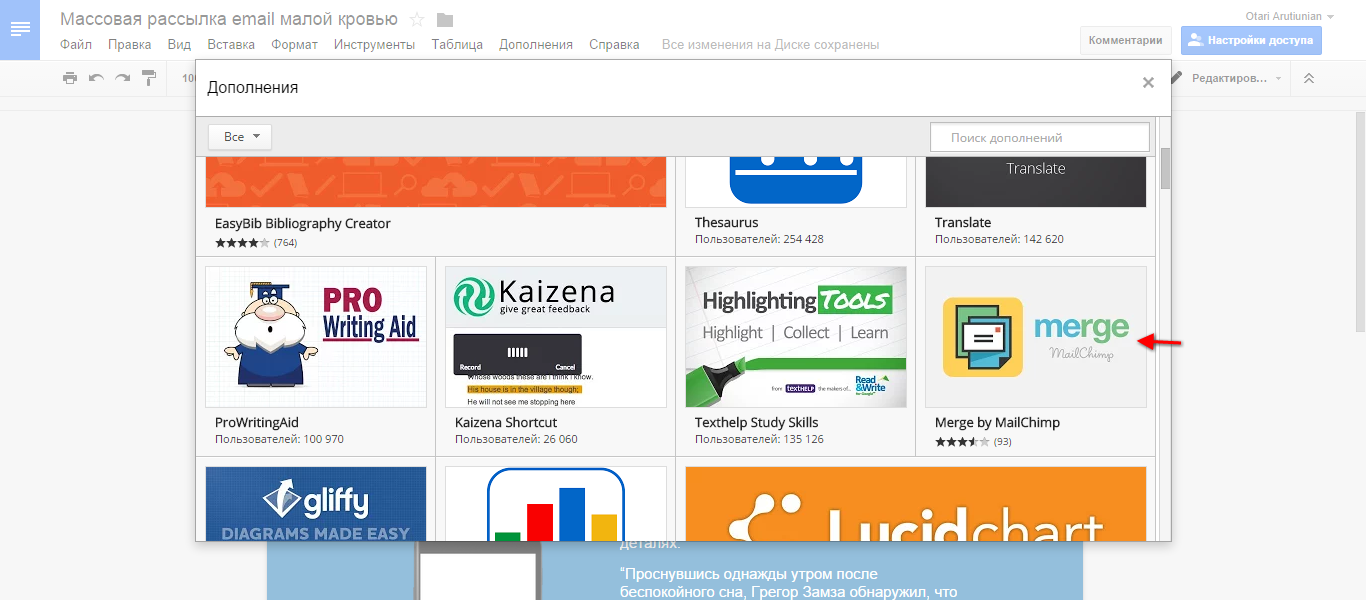Click the document title text
Image resolution: width=1366 pixels, height=600 pixels.
[x=229, y=20]
